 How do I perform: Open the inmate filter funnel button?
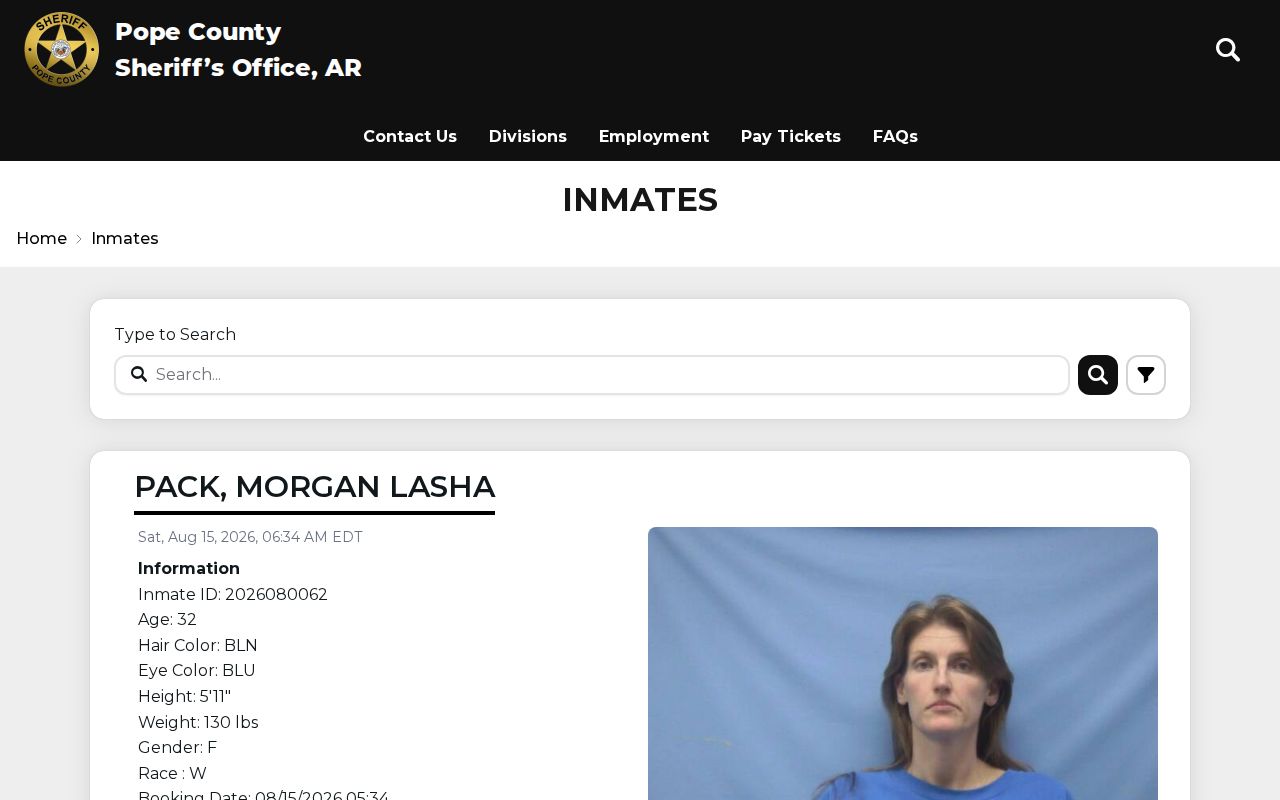point(1146,375)
